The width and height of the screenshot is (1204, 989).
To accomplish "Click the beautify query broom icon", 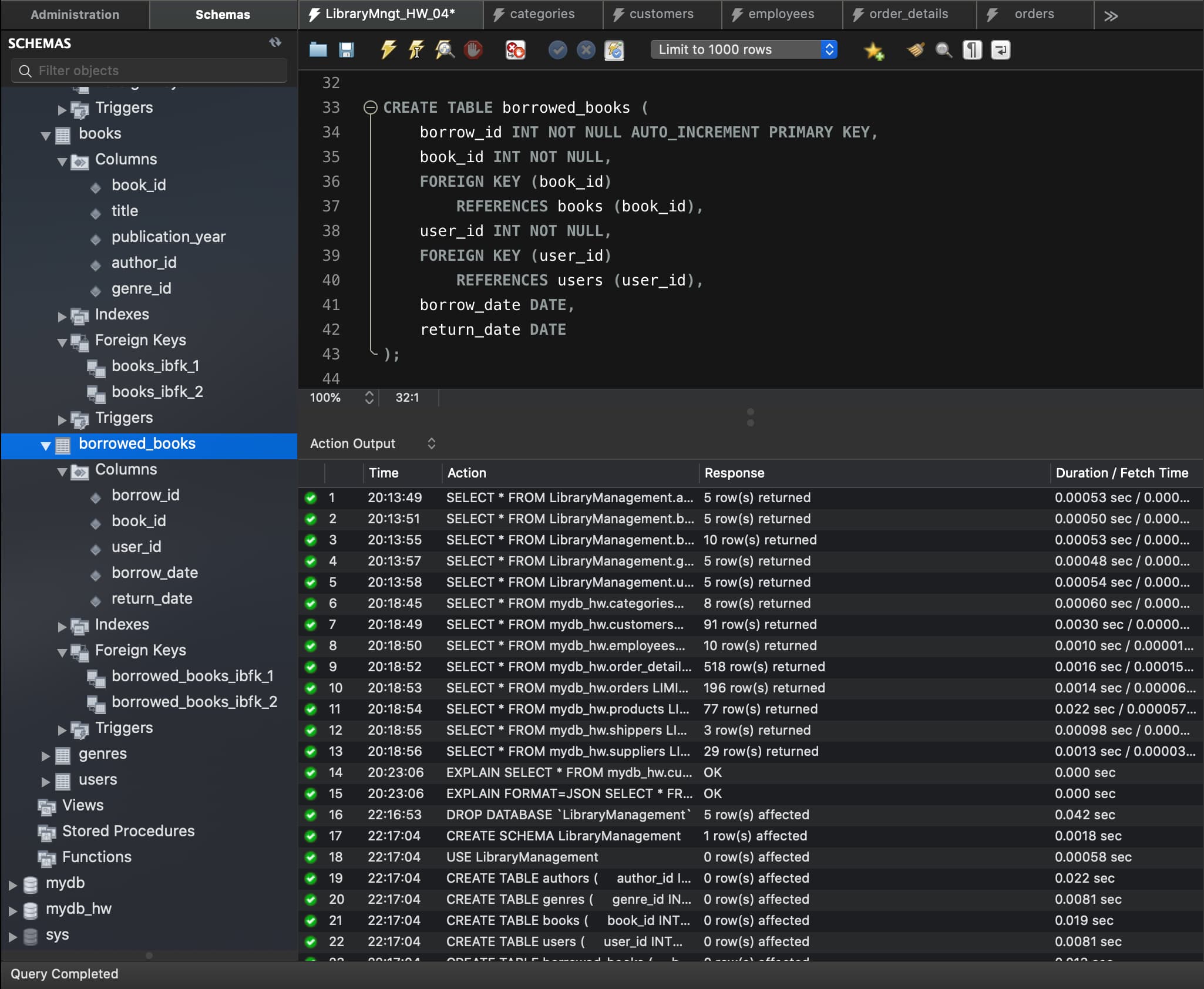I will [915, 50].
